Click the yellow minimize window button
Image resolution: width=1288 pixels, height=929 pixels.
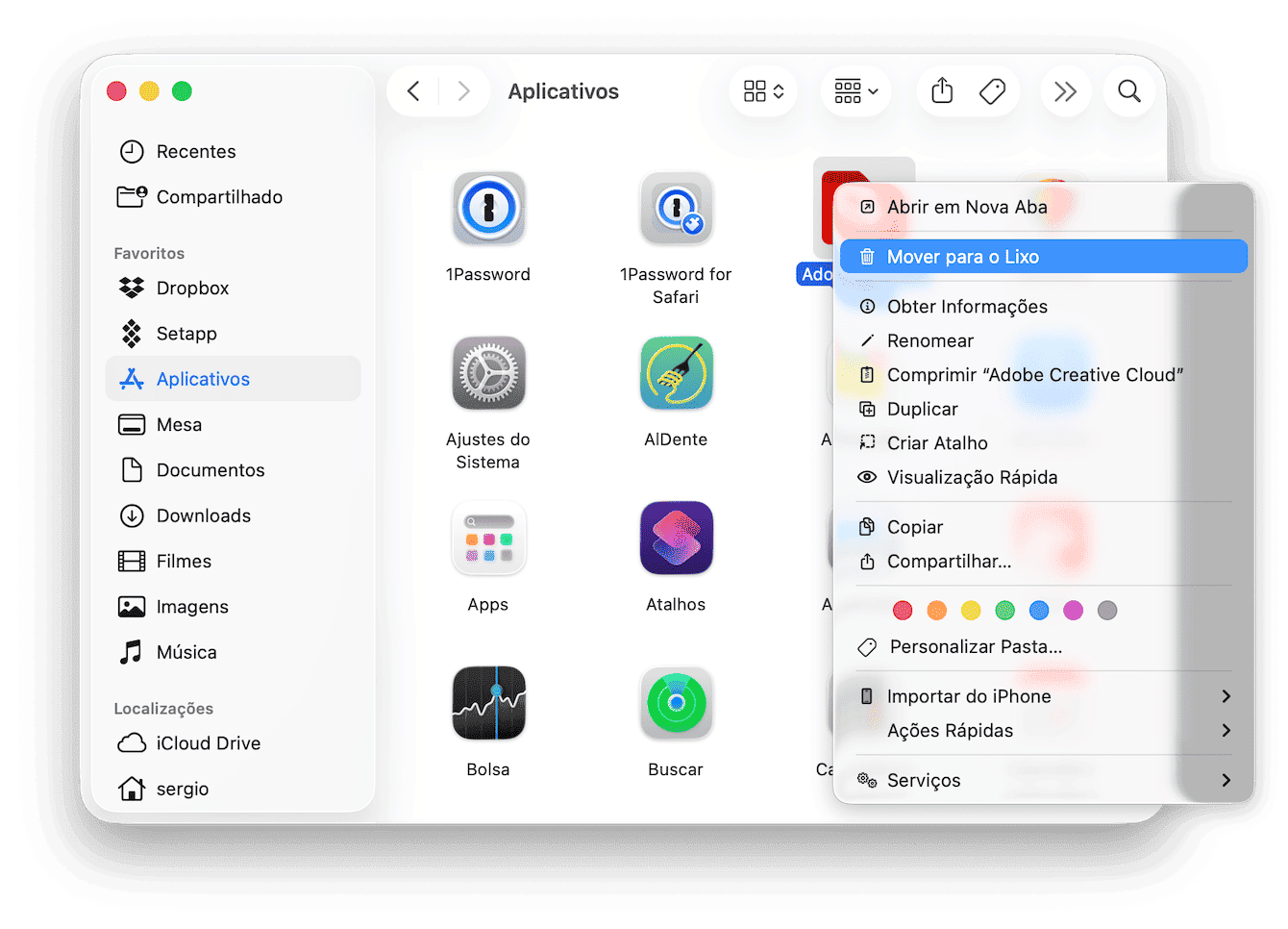coord(149,91)
